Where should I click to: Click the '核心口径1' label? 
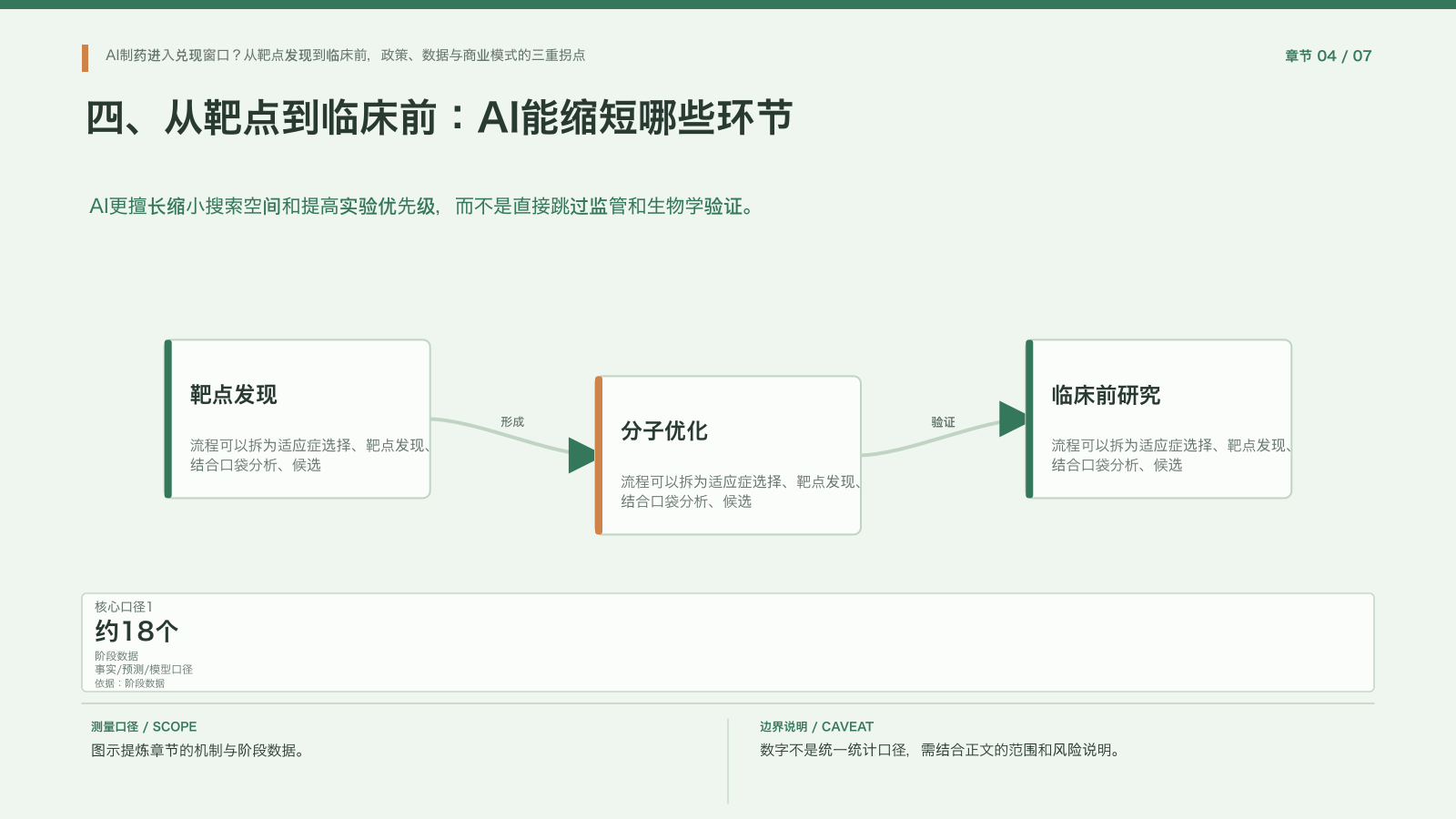(124, 607)
